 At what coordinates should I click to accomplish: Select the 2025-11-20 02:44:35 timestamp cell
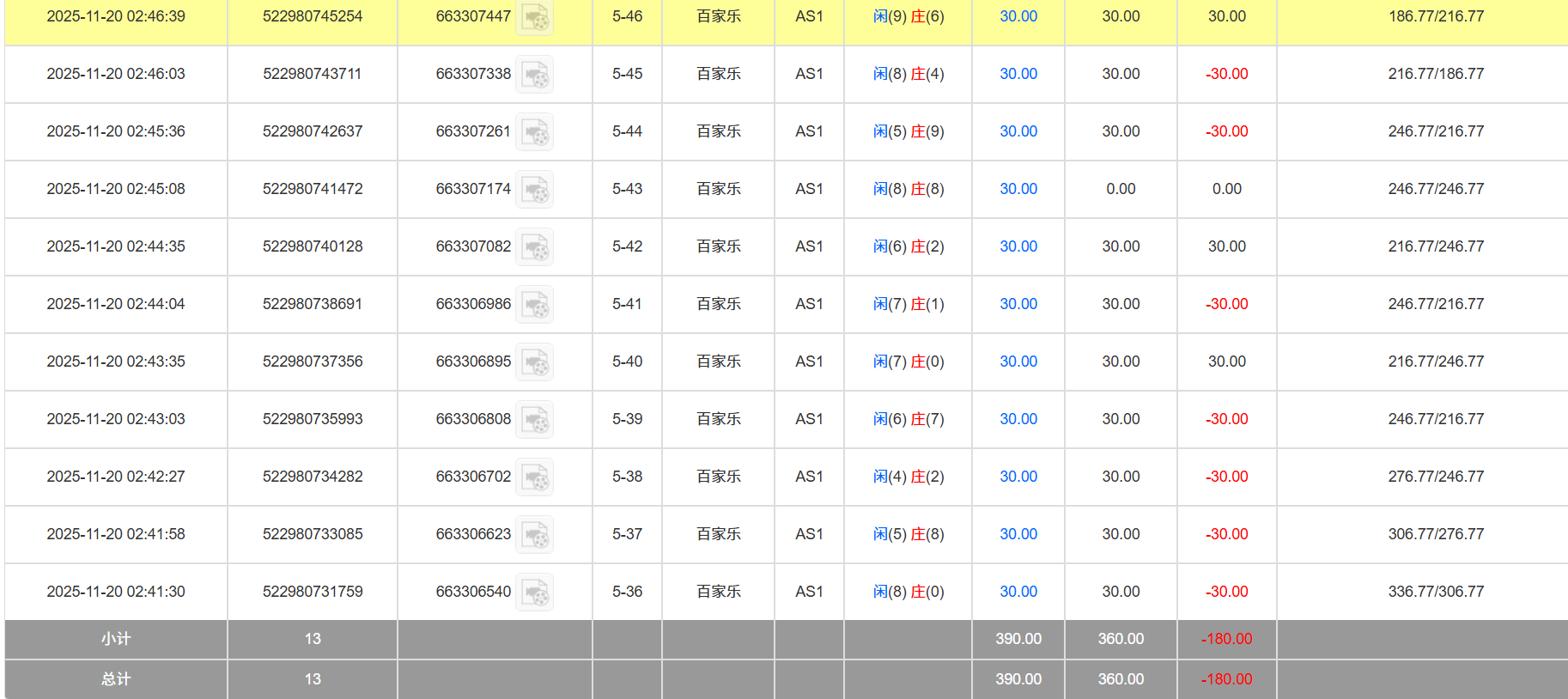(116, 246)
